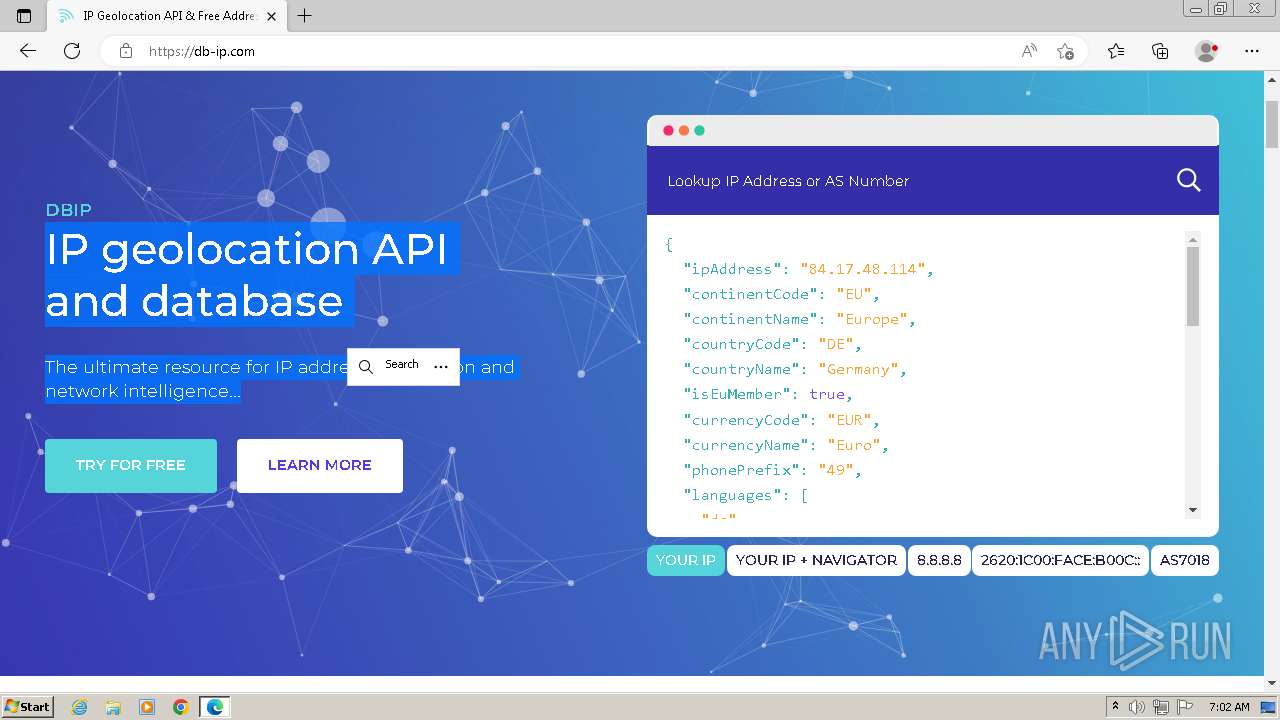This screenshot has width=1280, height=720.
Task: Open the Collections icon
Action: pos(1160,51)
